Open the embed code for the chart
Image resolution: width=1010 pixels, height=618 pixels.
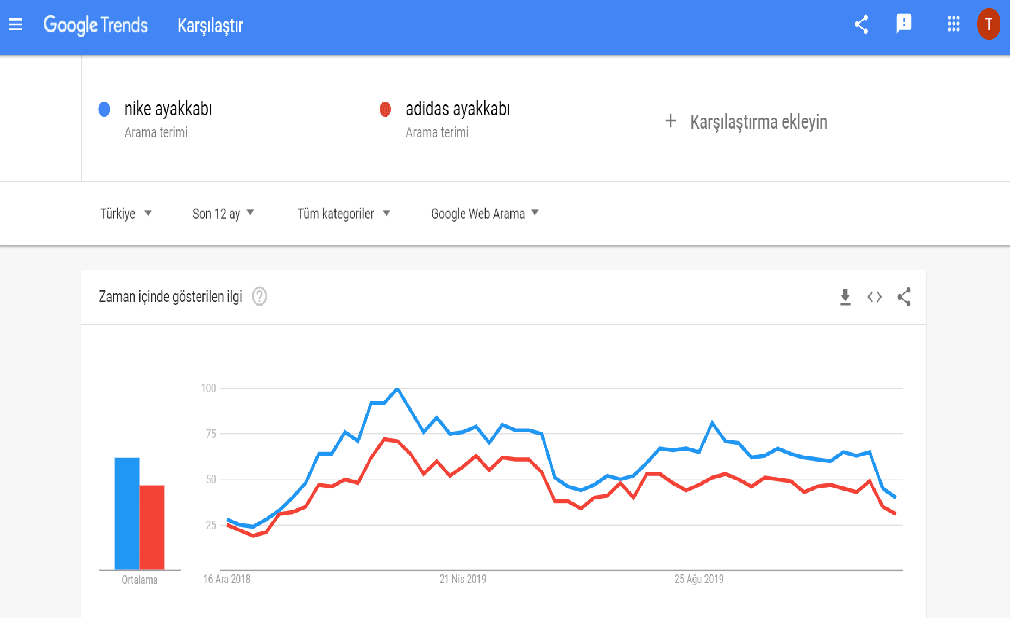(874, 297)
